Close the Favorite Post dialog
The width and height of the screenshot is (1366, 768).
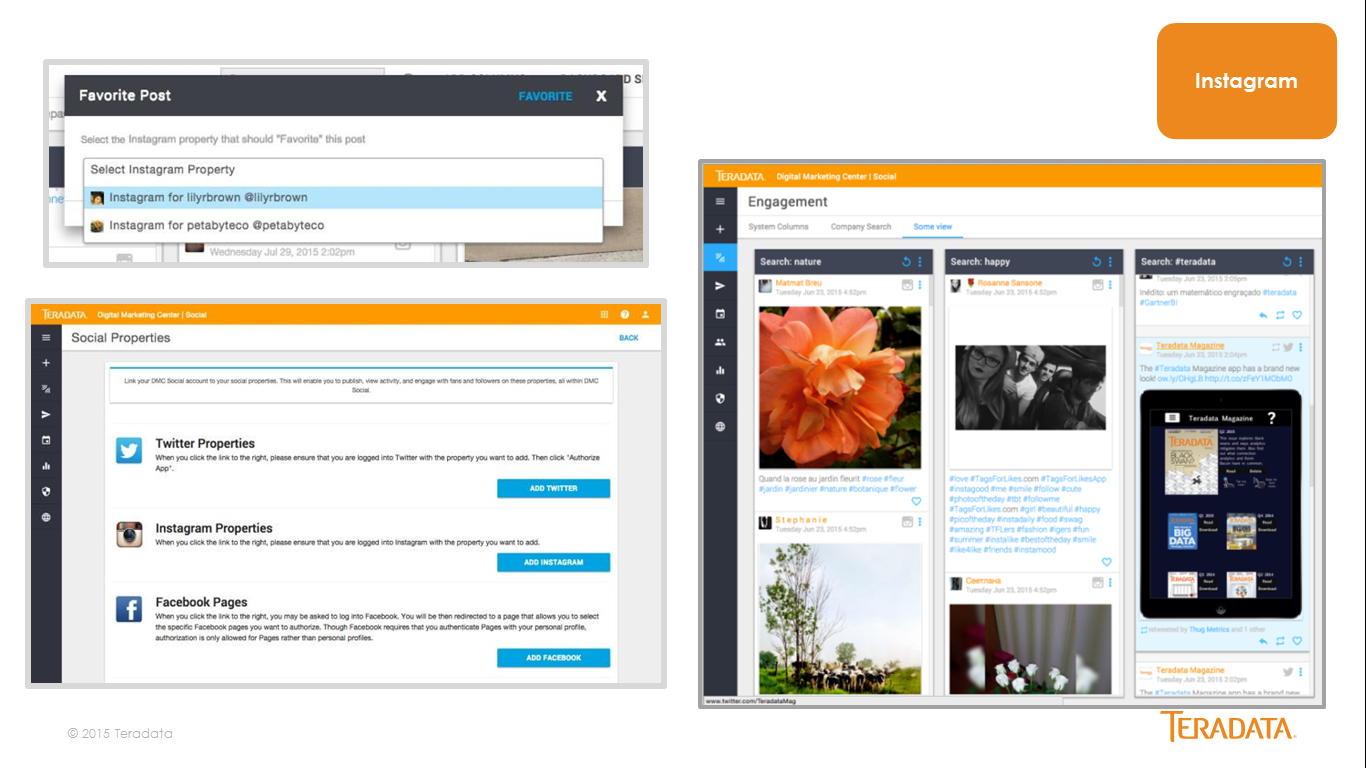(601, 96)
